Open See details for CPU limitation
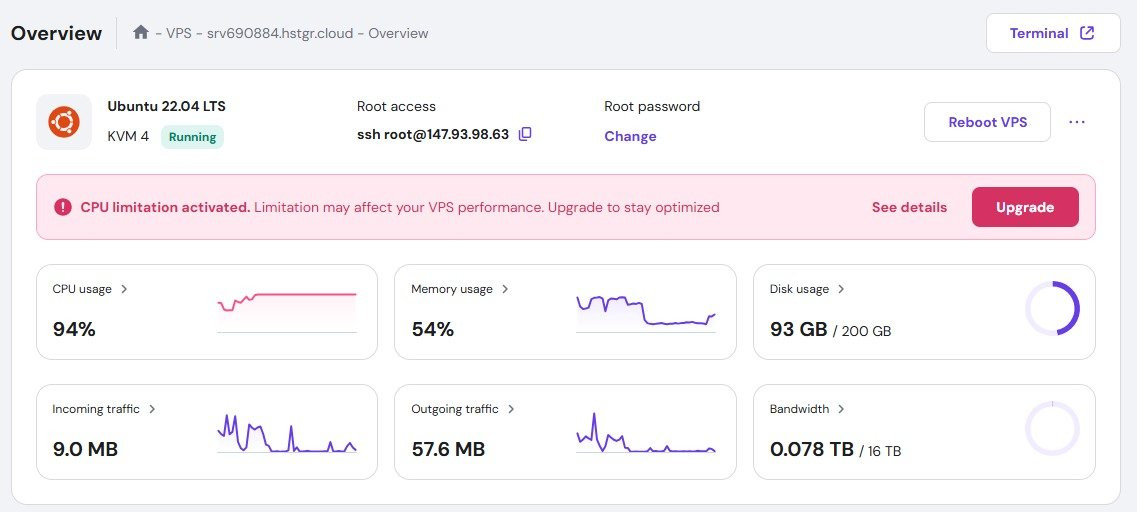Screen dimensions: 1137x512 point(908,207)
